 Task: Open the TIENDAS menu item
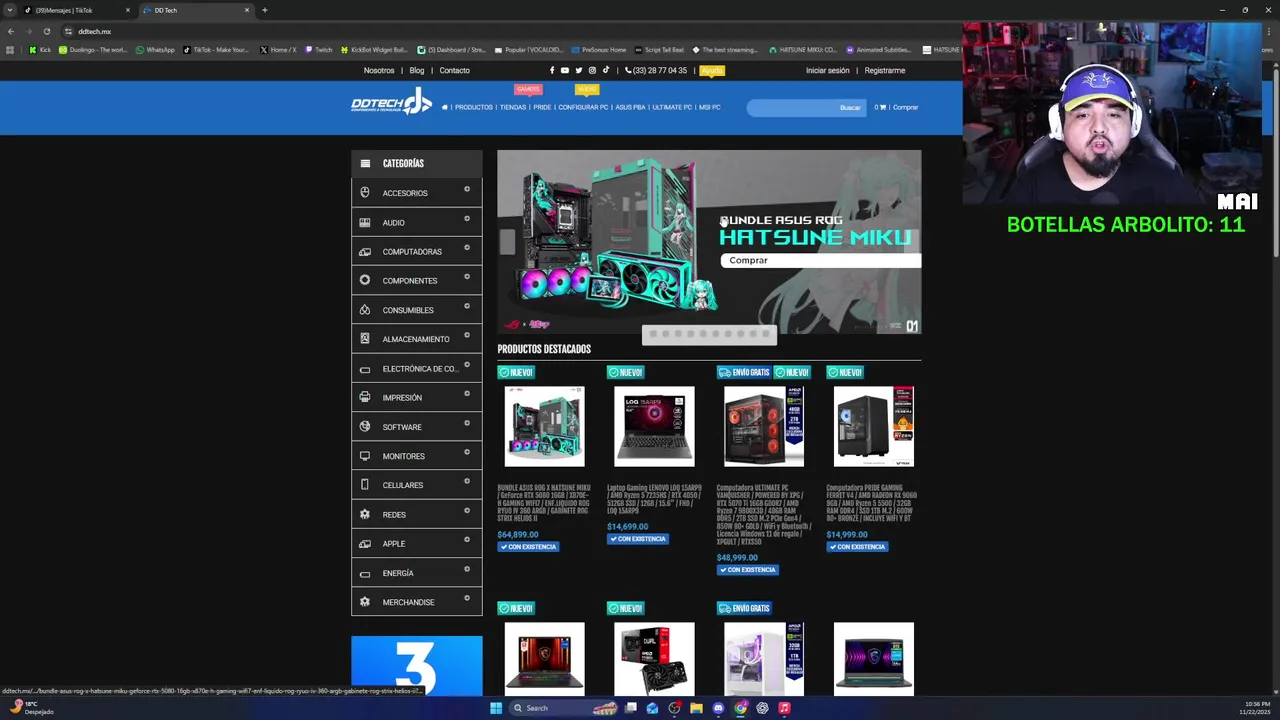[x=513, y=107]
